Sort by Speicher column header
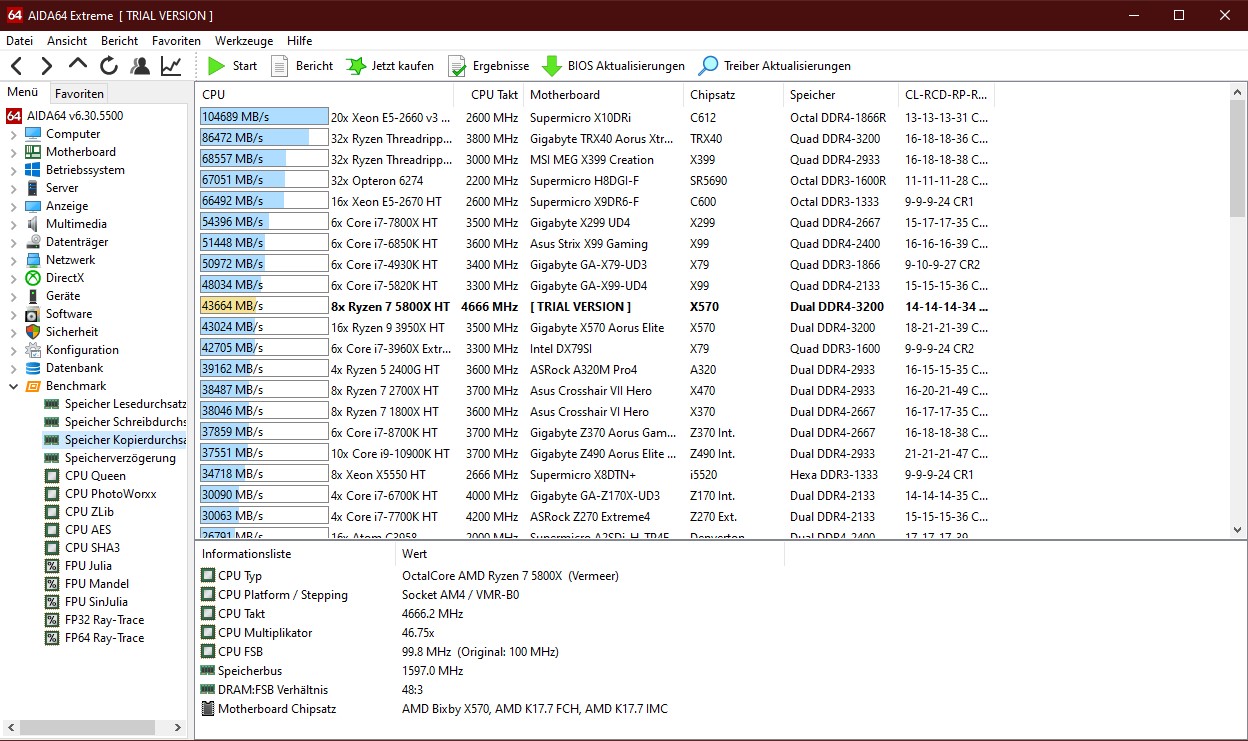The width and height of the screenshot is (1248, 741). click(841, 95)
